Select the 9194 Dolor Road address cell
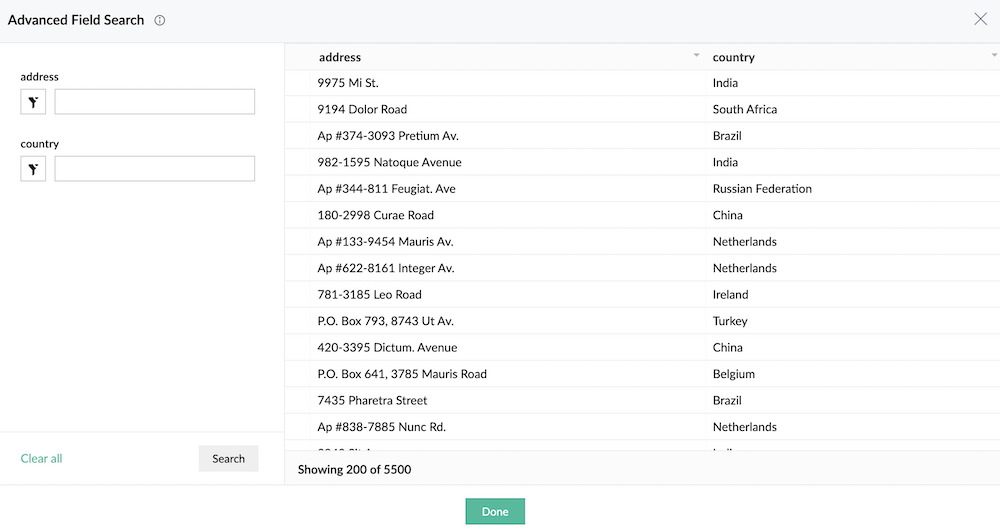The height and width of the screenshot is (531, 1000). [362, 109]
